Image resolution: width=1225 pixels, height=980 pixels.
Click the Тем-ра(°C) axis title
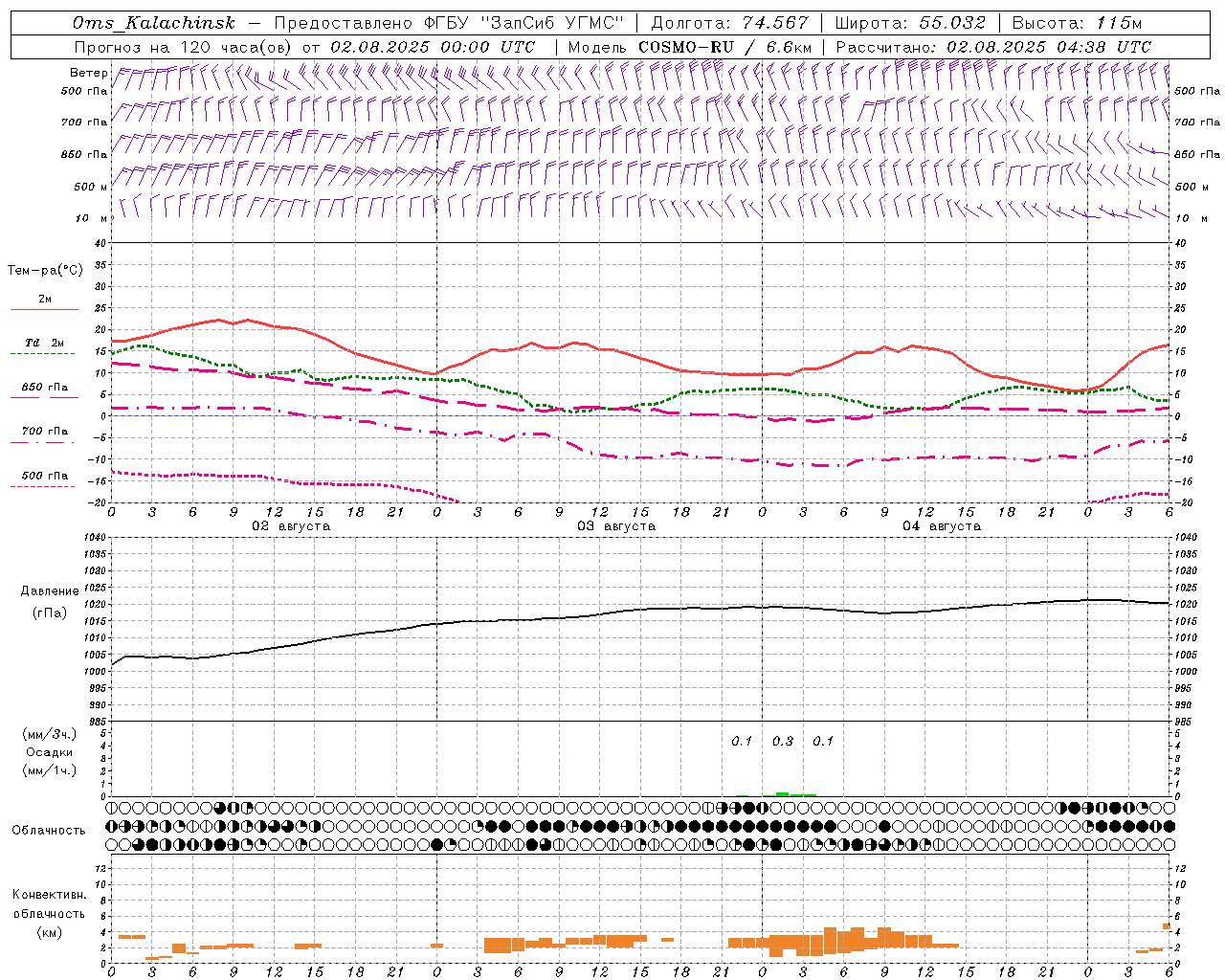point(45,271)
